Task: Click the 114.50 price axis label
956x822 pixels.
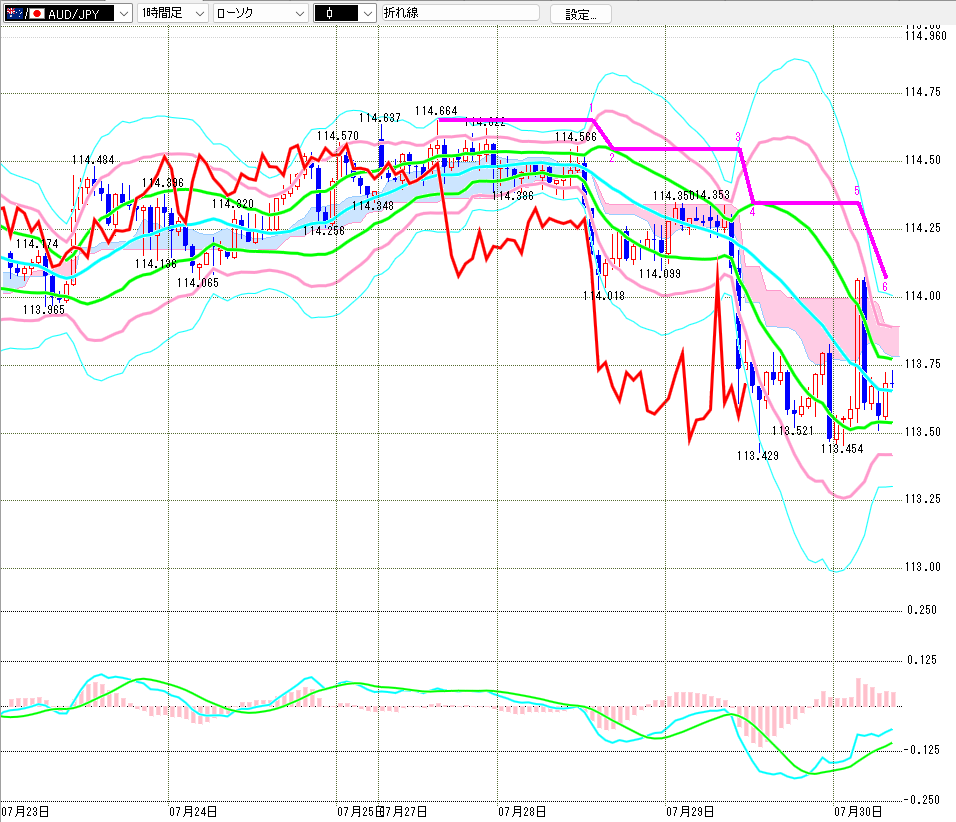Action: pos(922,160)
